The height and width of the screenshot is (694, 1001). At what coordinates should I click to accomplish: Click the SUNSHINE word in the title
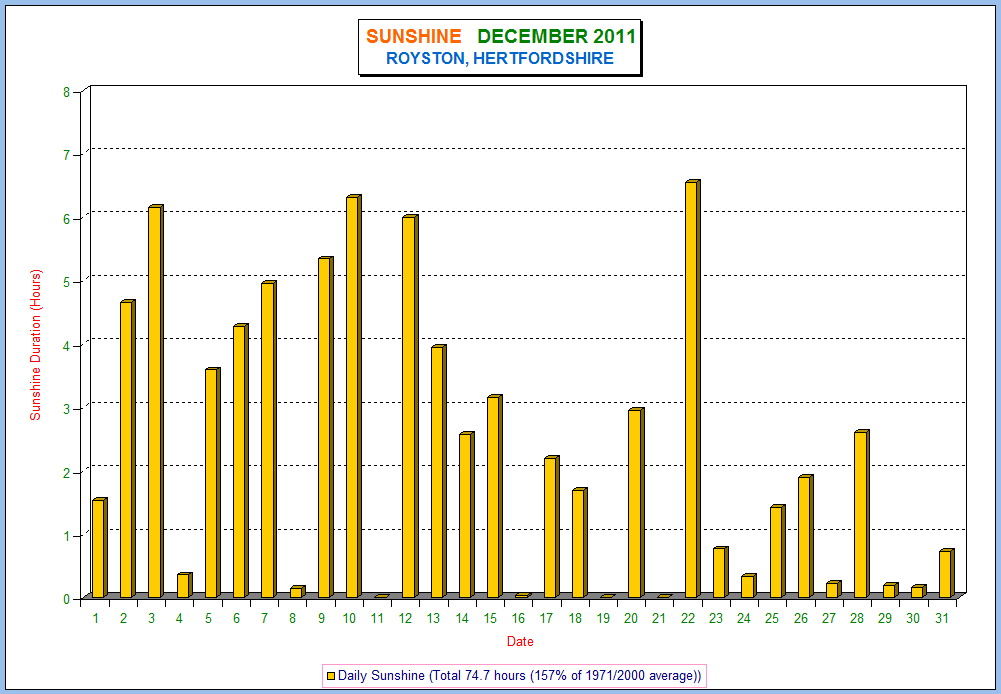(414, 36)
